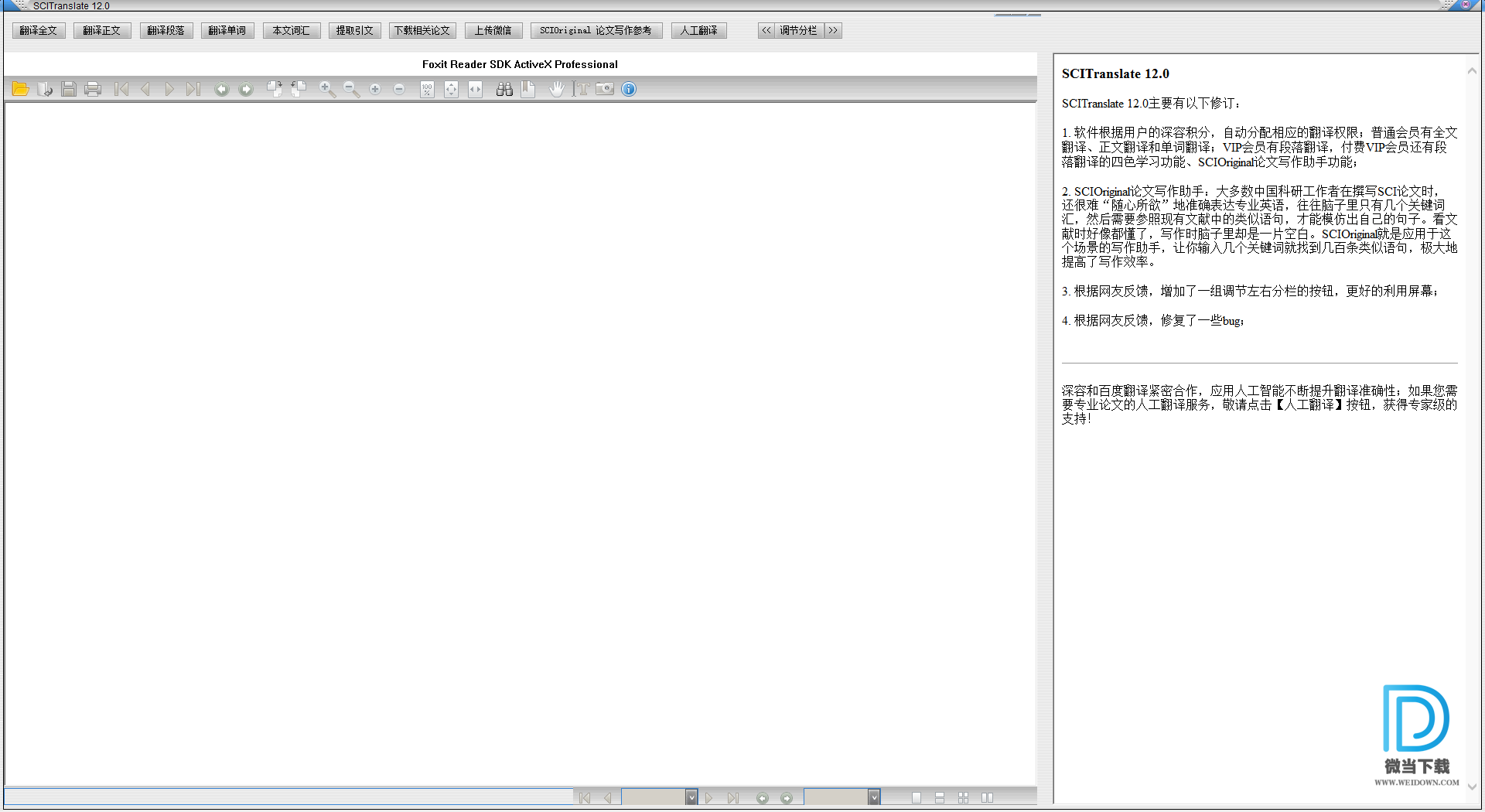Shrink left pane with << button
The width and height of the screenshot is (1485, 812).
click(x=766, y=31)
